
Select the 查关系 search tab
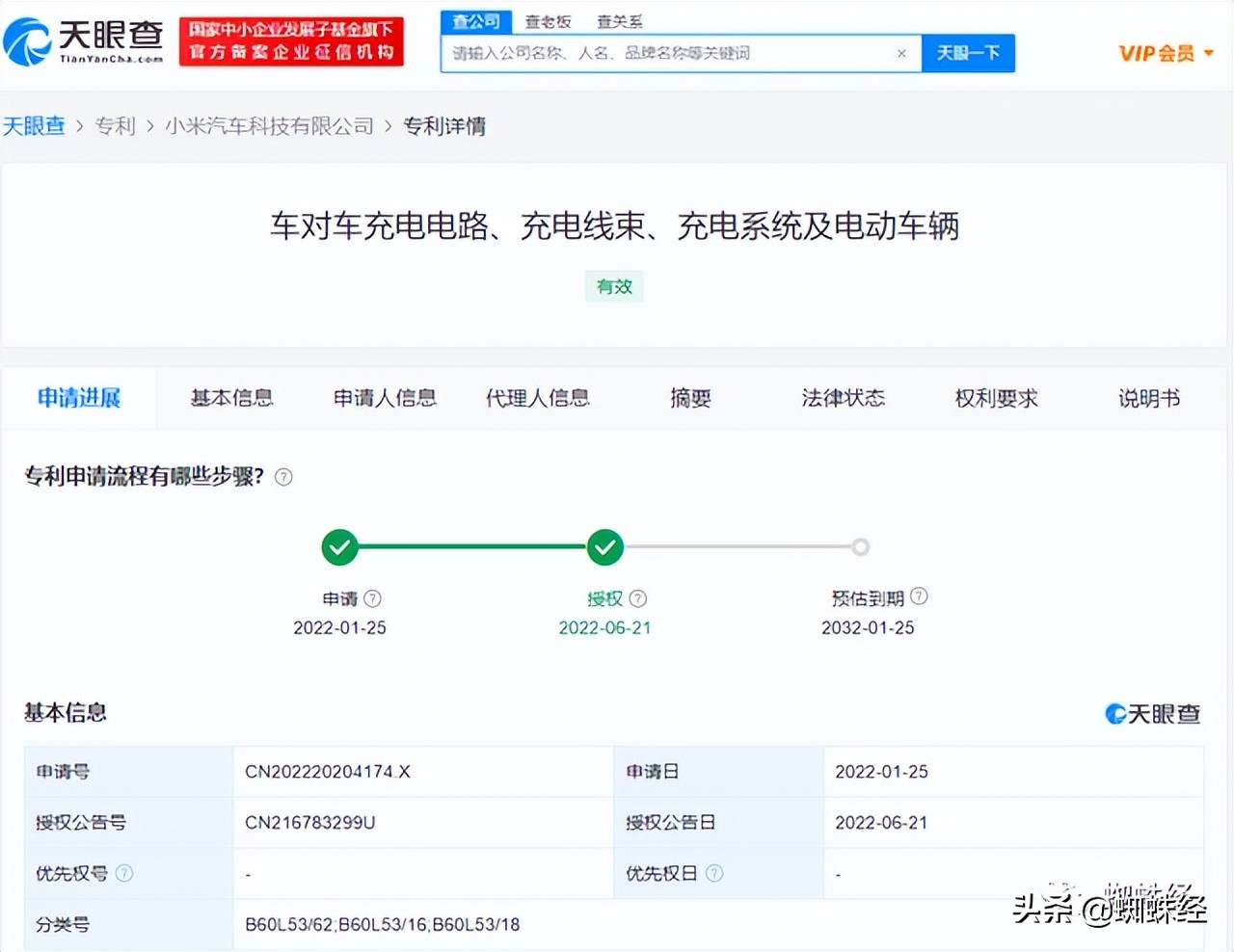619,21
